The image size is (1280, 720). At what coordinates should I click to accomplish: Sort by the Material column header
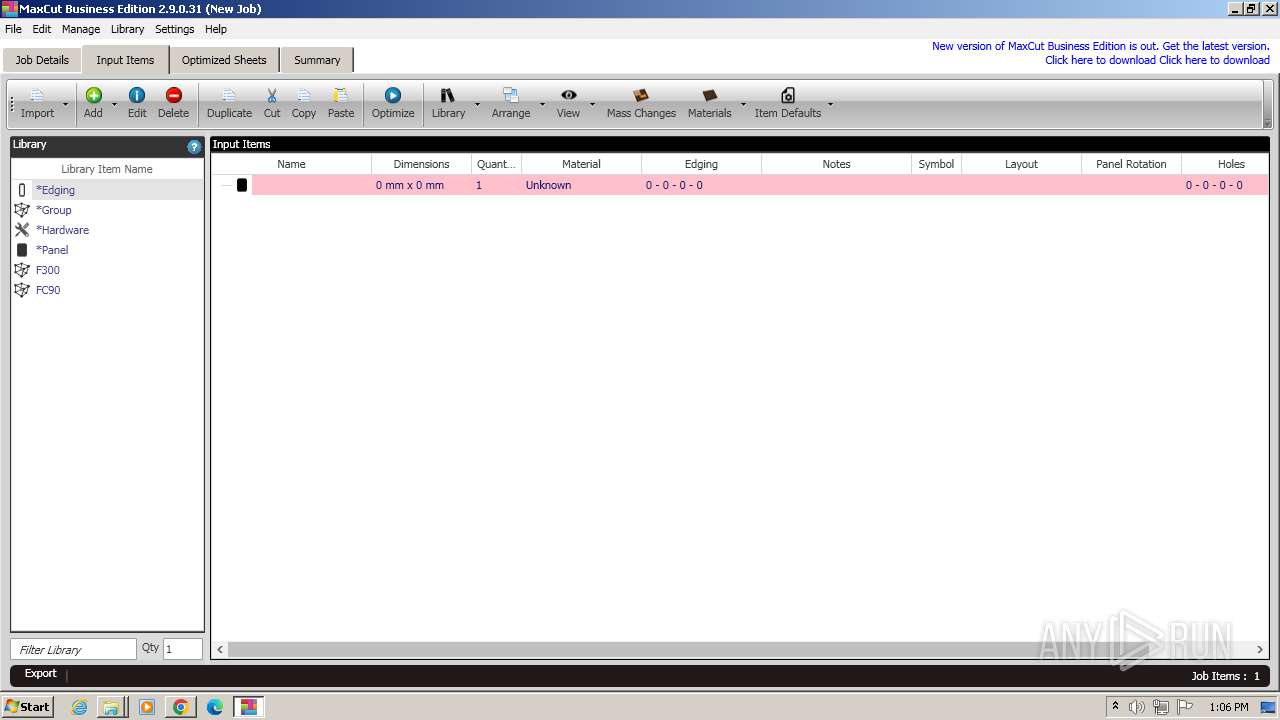tap(581, 164)
